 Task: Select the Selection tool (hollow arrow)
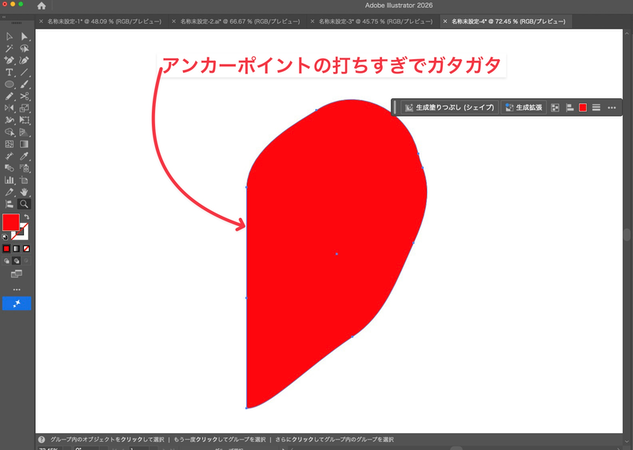pos(9,37)
